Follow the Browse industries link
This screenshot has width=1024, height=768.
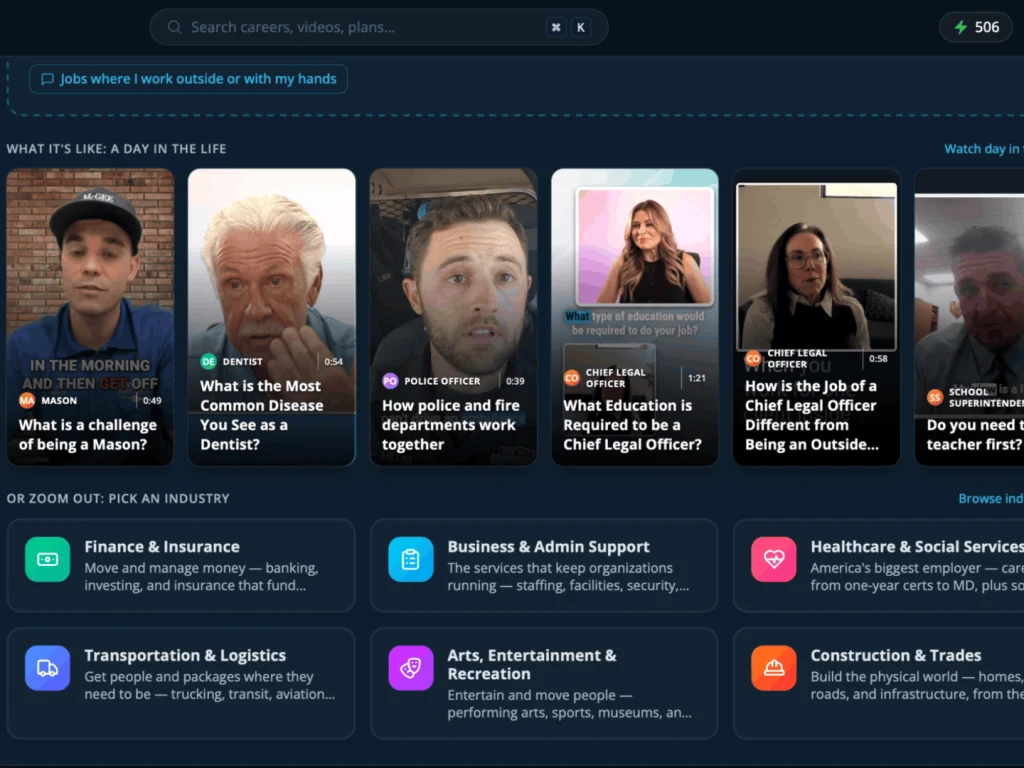click(x=990, y=498)
